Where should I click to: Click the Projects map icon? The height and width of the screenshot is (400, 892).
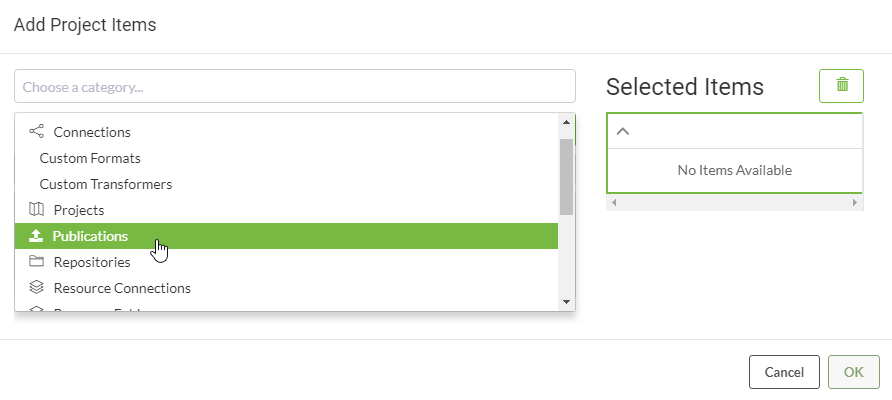tap(36, 209)
